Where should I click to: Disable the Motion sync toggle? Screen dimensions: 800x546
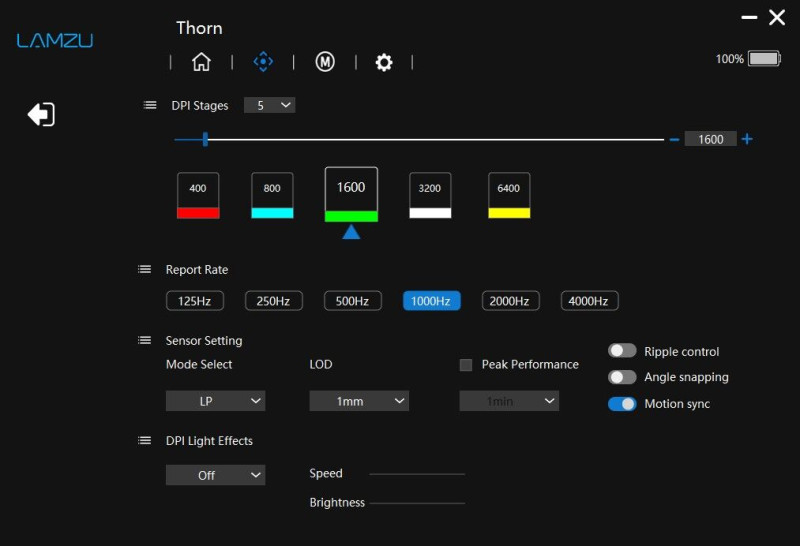click(622, 404)
